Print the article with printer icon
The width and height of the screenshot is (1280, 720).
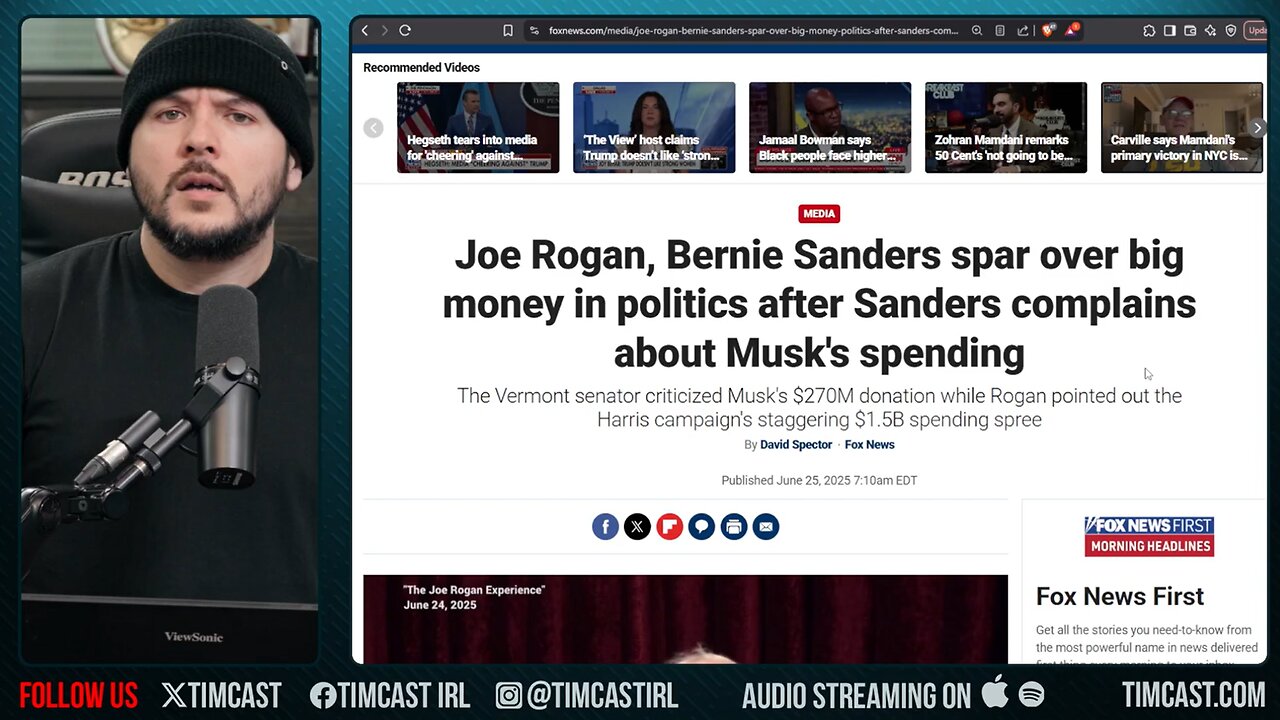(733, 526)
